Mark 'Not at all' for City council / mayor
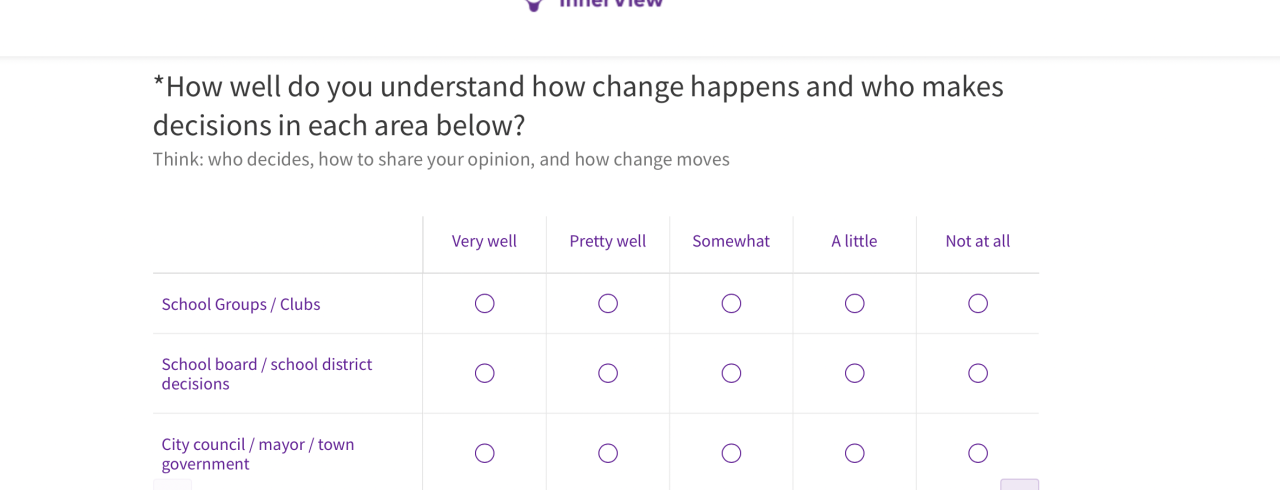This screenshot has width=1280, height=490. coord(978,454)
